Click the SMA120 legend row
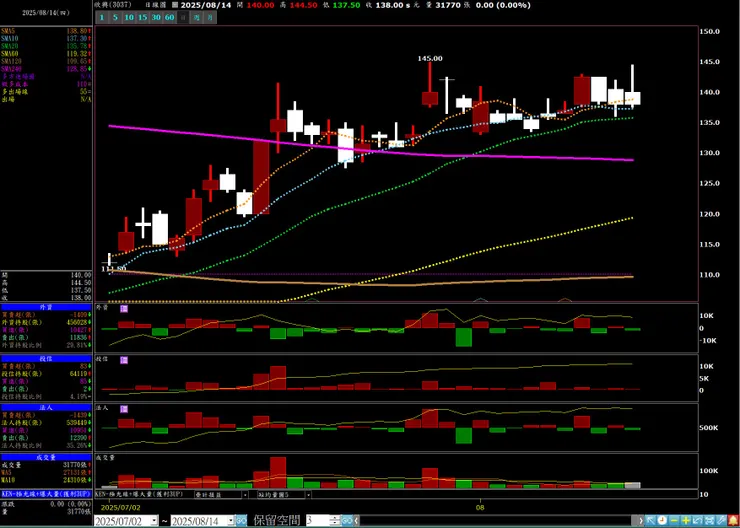 (46, 61)
